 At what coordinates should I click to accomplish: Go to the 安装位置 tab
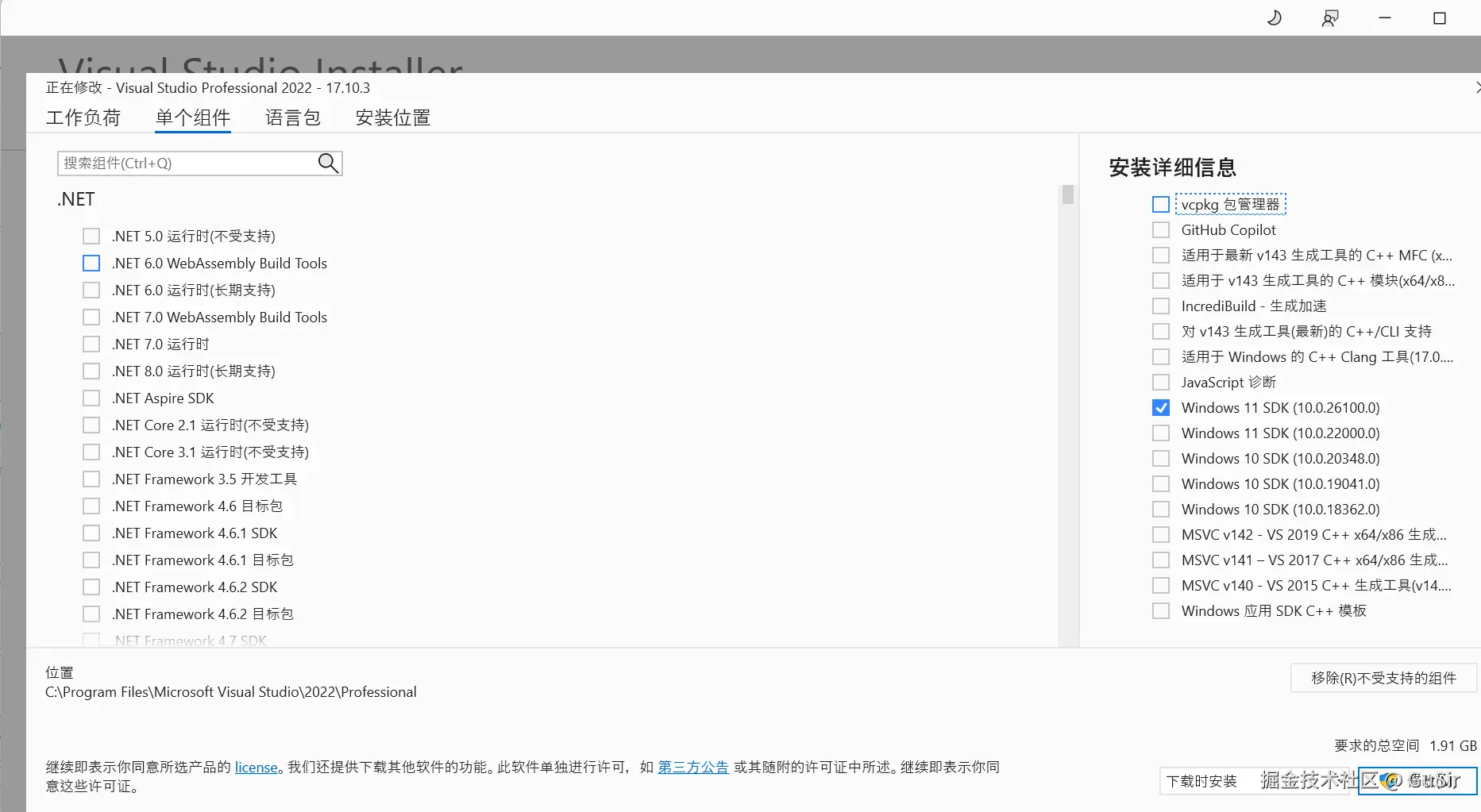393,118
